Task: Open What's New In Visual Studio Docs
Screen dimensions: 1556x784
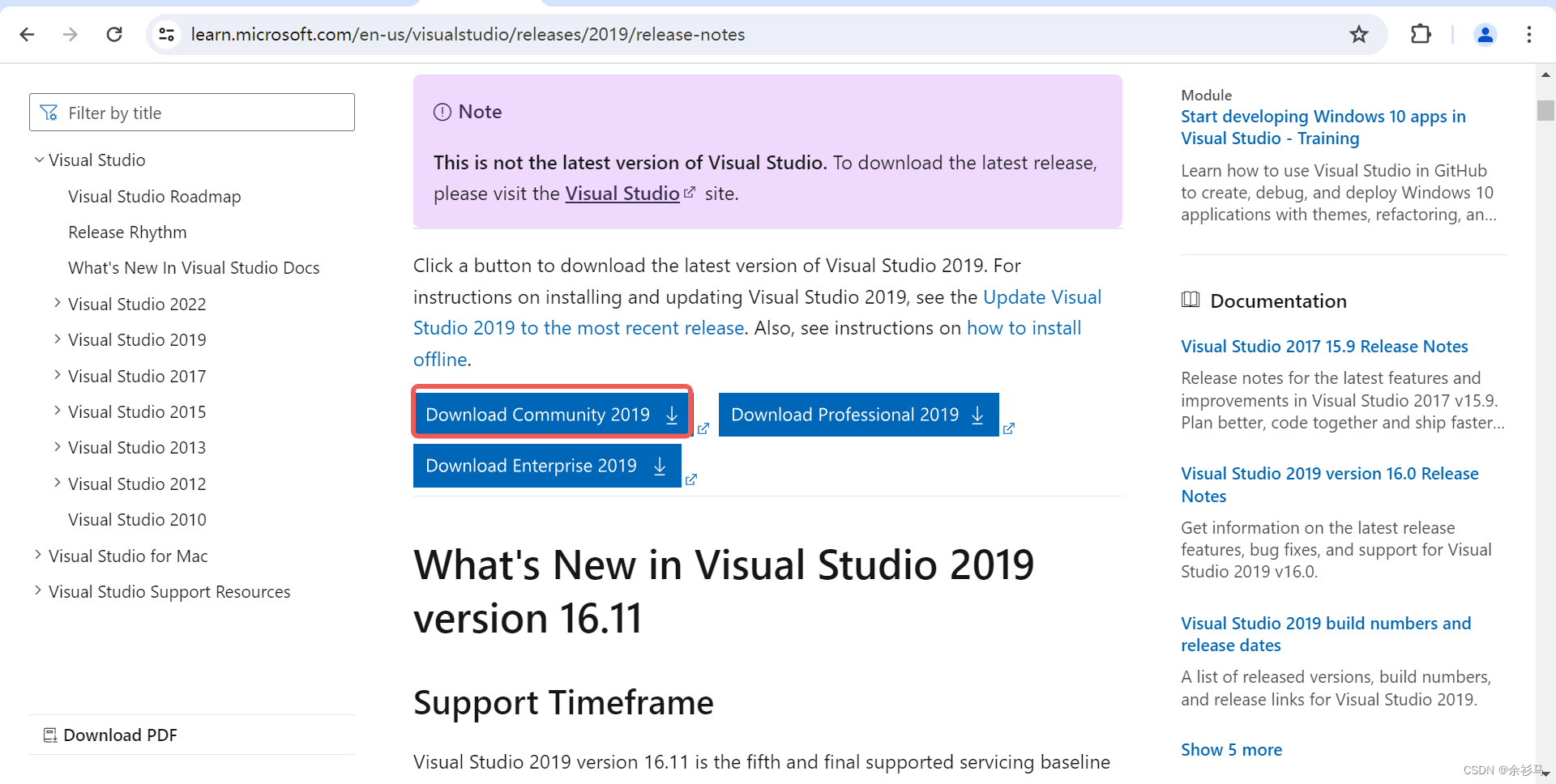Action: pyautogui.click(x=194, y=268)
